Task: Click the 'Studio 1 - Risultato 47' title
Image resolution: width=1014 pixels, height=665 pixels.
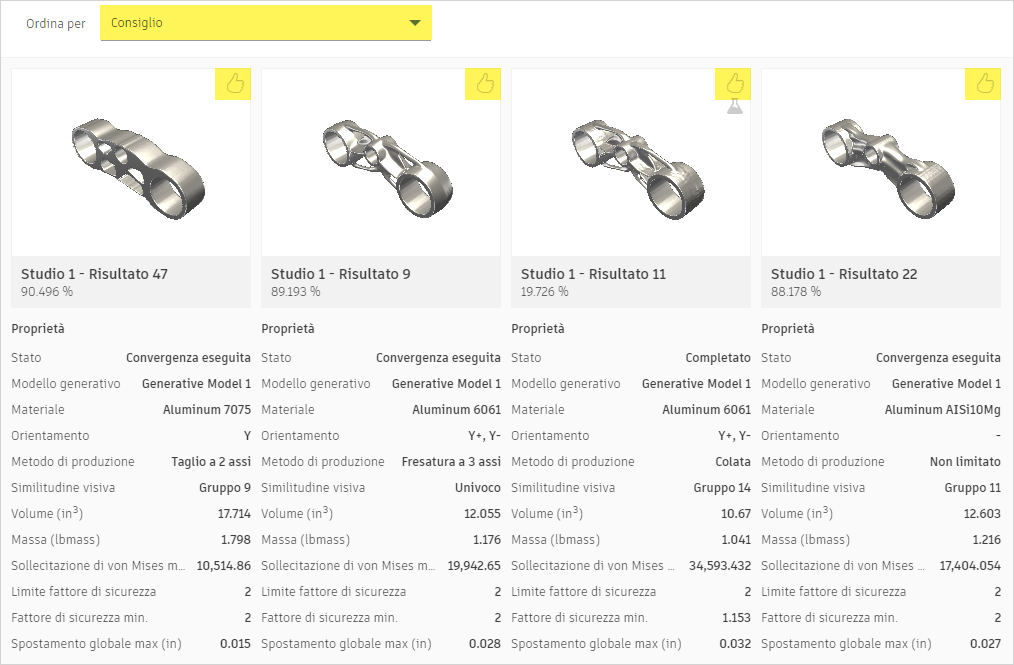Action: (x=94, y=274)
